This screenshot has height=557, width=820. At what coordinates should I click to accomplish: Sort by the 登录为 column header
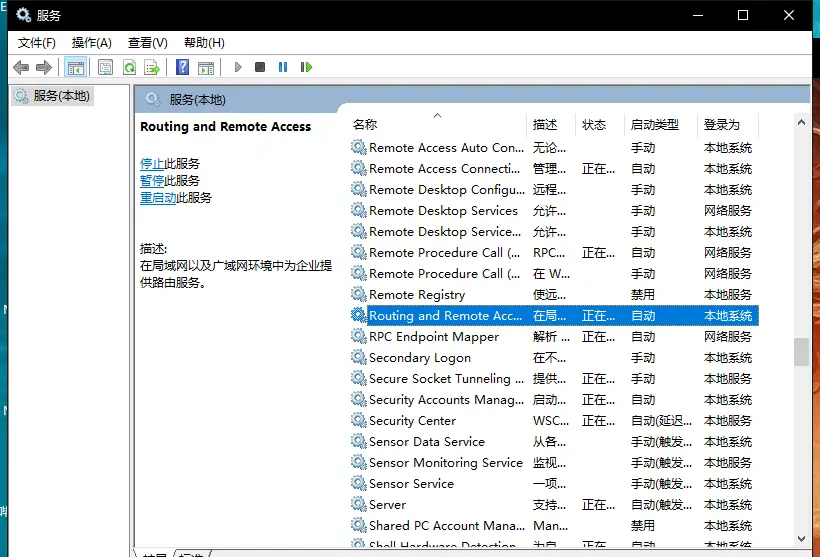[x=728, y=124]
